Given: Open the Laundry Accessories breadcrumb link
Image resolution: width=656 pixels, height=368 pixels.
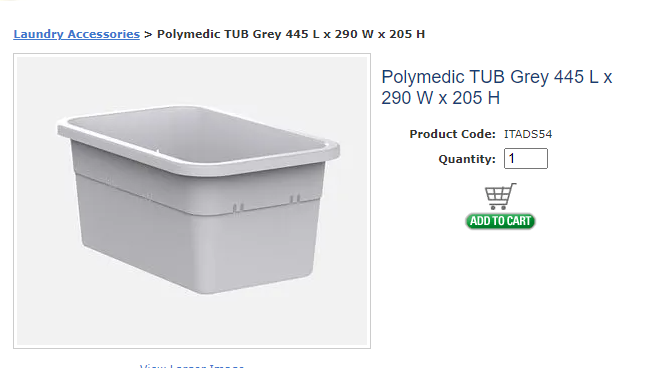Looking at the screenshot, I should [x=77, y=34].
